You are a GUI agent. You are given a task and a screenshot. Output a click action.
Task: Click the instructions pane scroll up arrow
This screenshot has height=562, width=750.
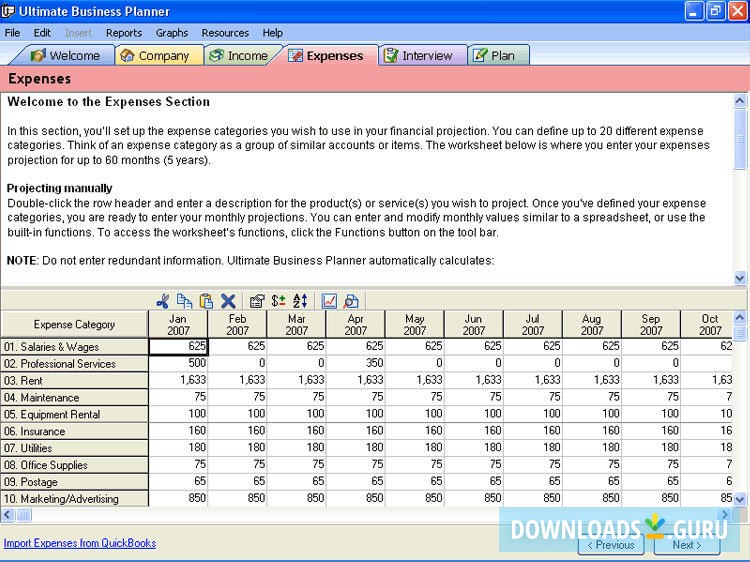(739, 101)
